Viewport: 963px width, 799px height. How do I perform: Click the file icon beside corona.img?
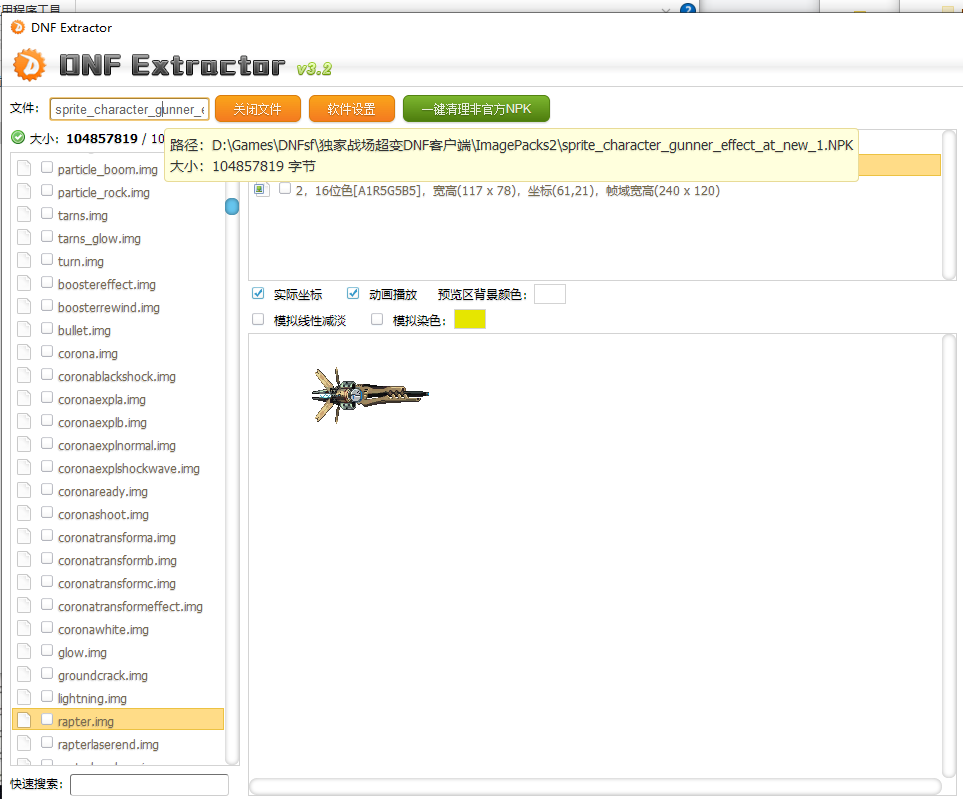(x=24, y=353)
